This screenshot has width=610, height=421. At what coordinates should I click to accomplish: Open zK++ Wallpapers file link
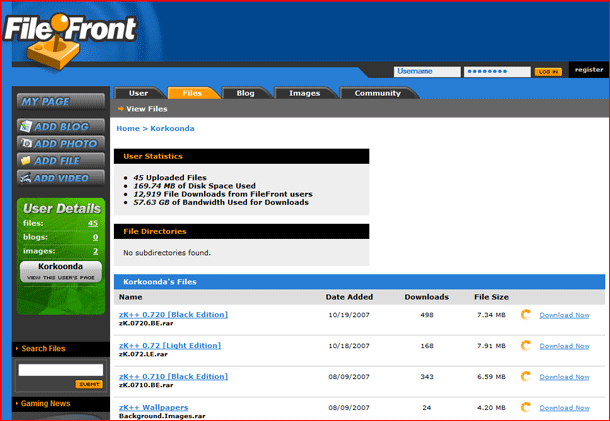click(154, 407)
